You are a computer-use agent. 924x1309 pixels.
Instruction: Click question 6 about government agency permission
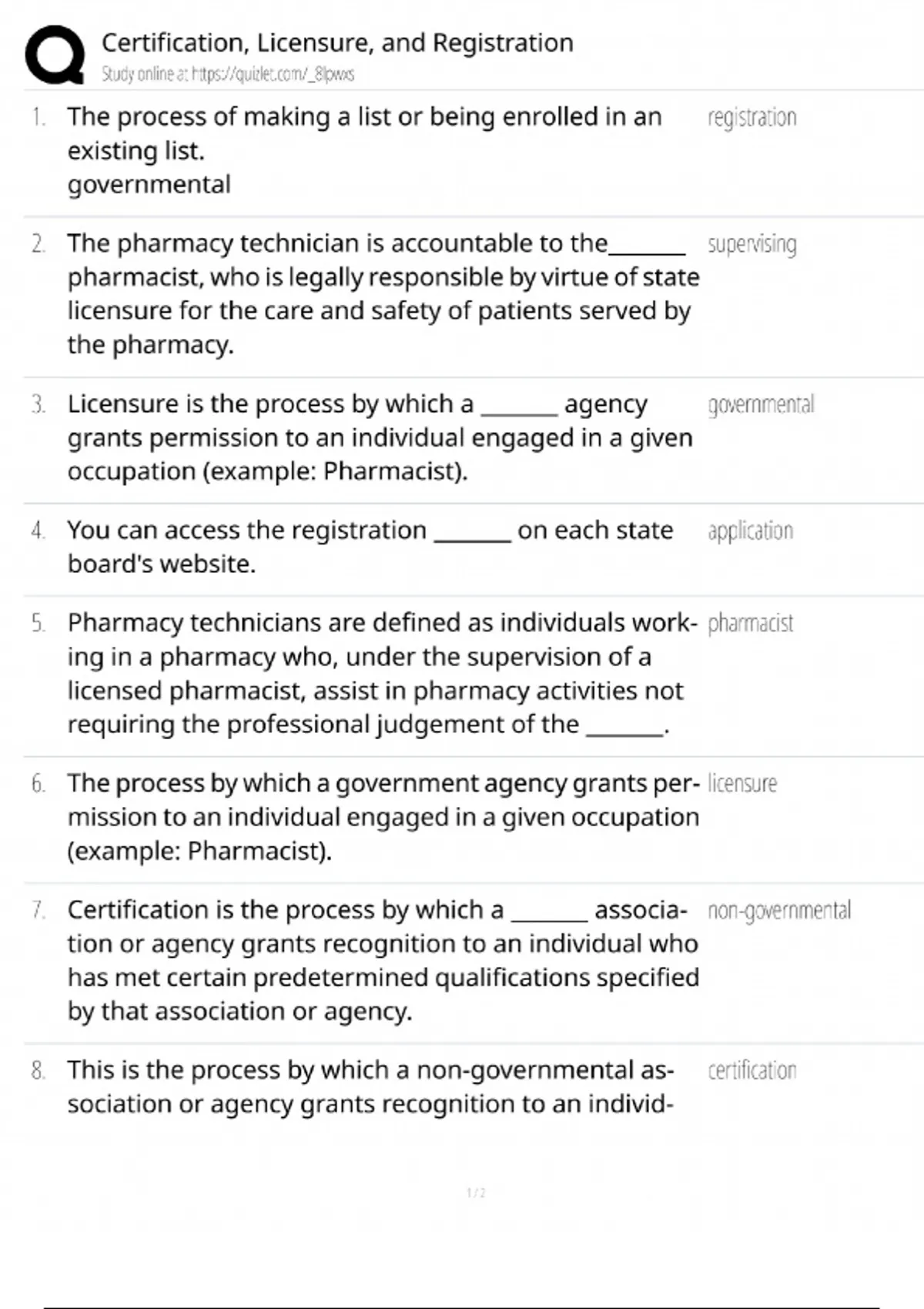(x=383, y=816)
